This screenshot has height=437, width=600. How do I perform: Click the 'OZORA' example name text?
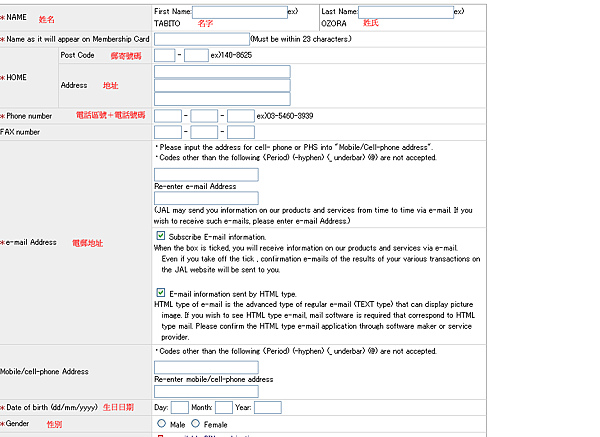click(334, 24)
